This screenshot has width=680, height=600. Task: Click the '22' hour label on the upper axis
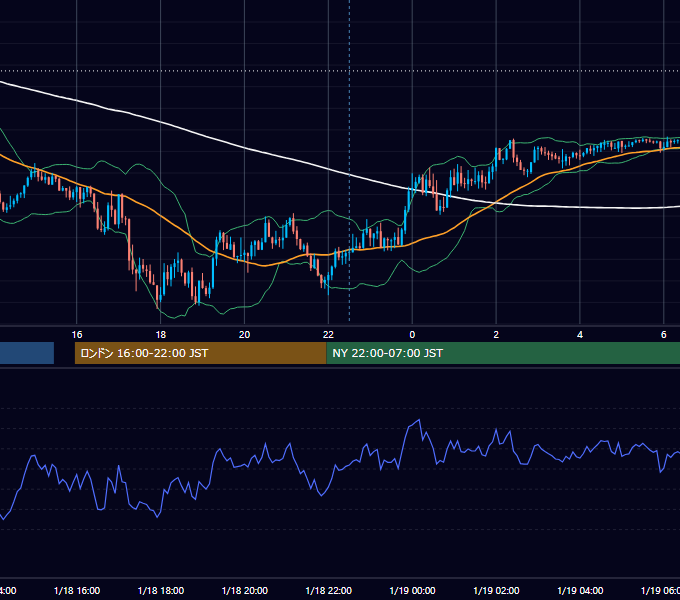[x=328, y=335]
